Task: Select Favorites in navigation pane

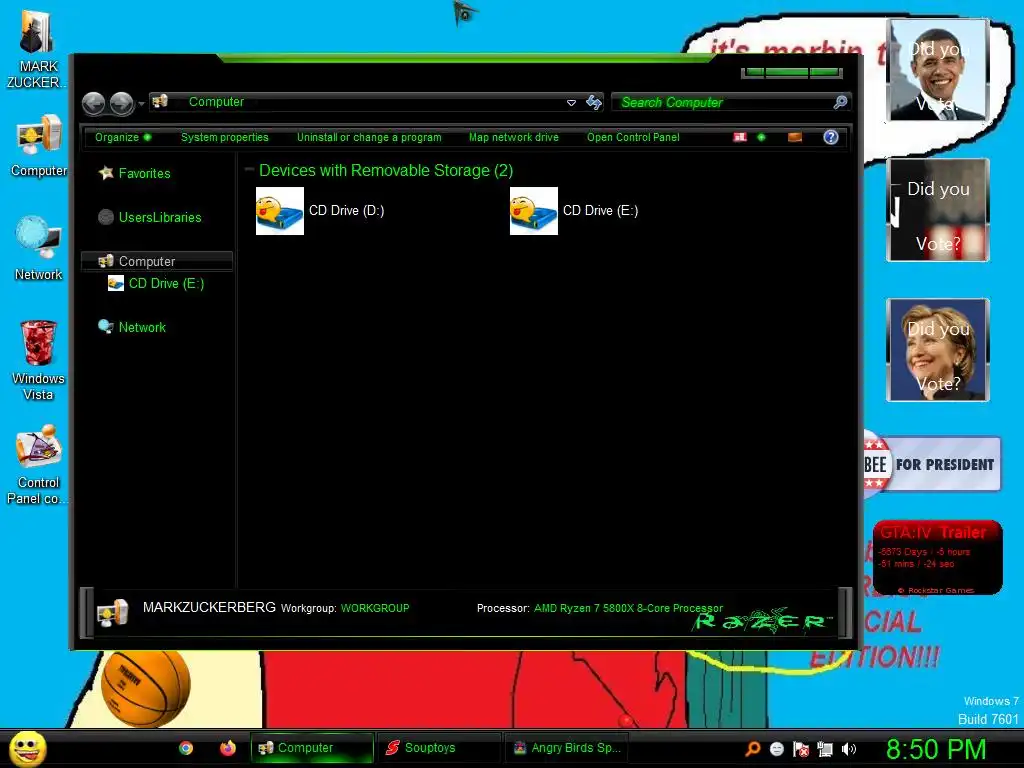Action: [x=135, y=173]
